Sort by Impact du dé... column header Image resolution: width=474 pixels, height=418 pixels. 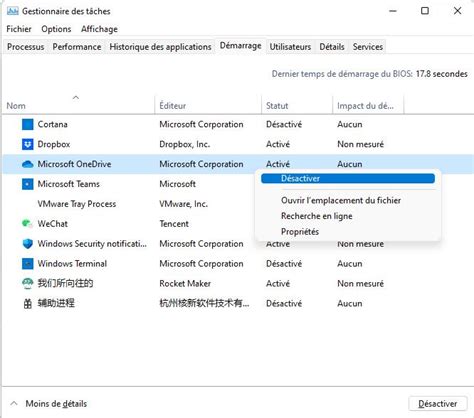[368, 106]
